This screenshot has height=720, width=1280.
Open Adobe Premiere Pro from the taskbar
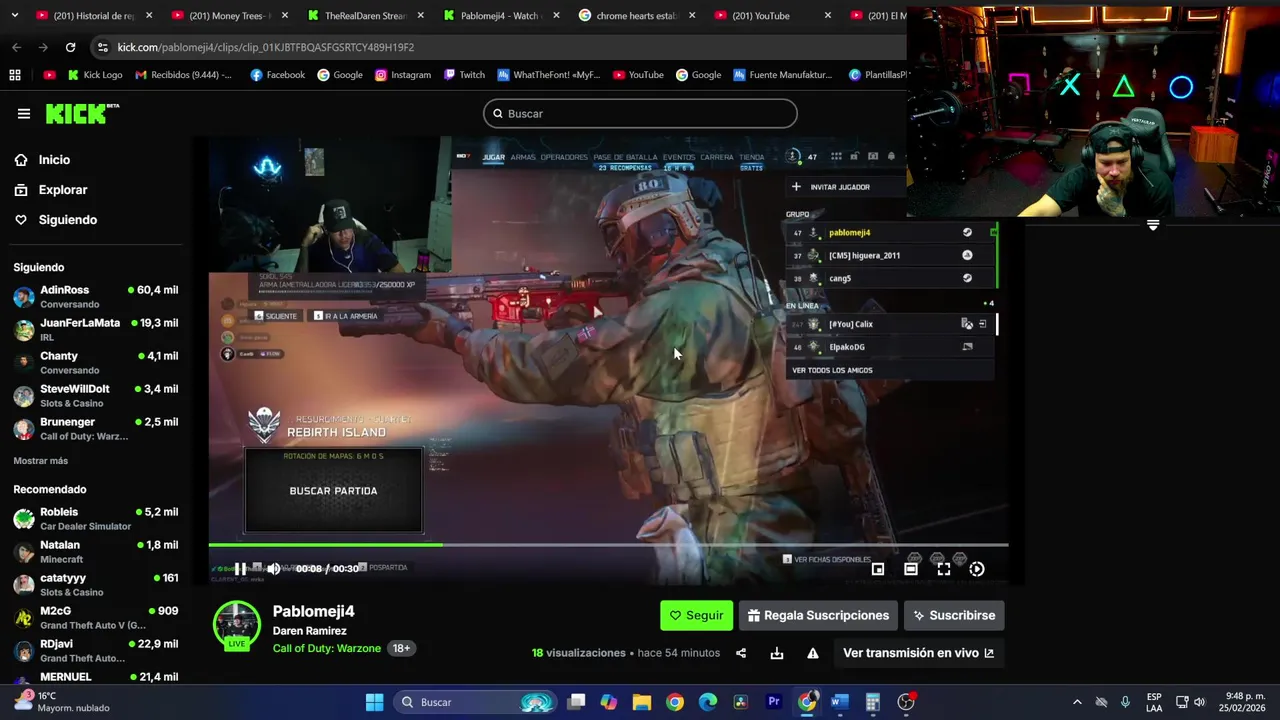point(773,702)
